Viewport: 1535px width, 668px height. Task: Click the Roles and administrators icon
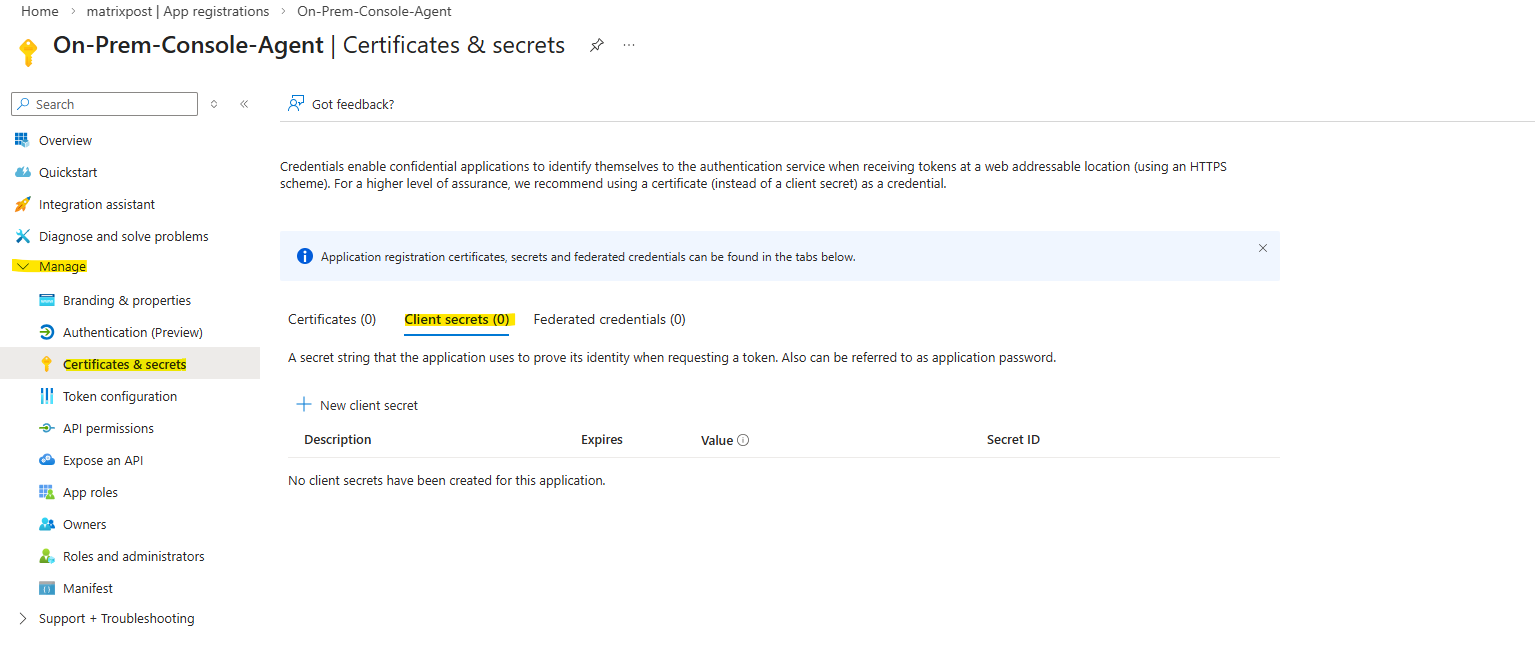pyautogui.click(x=46, y=556)
